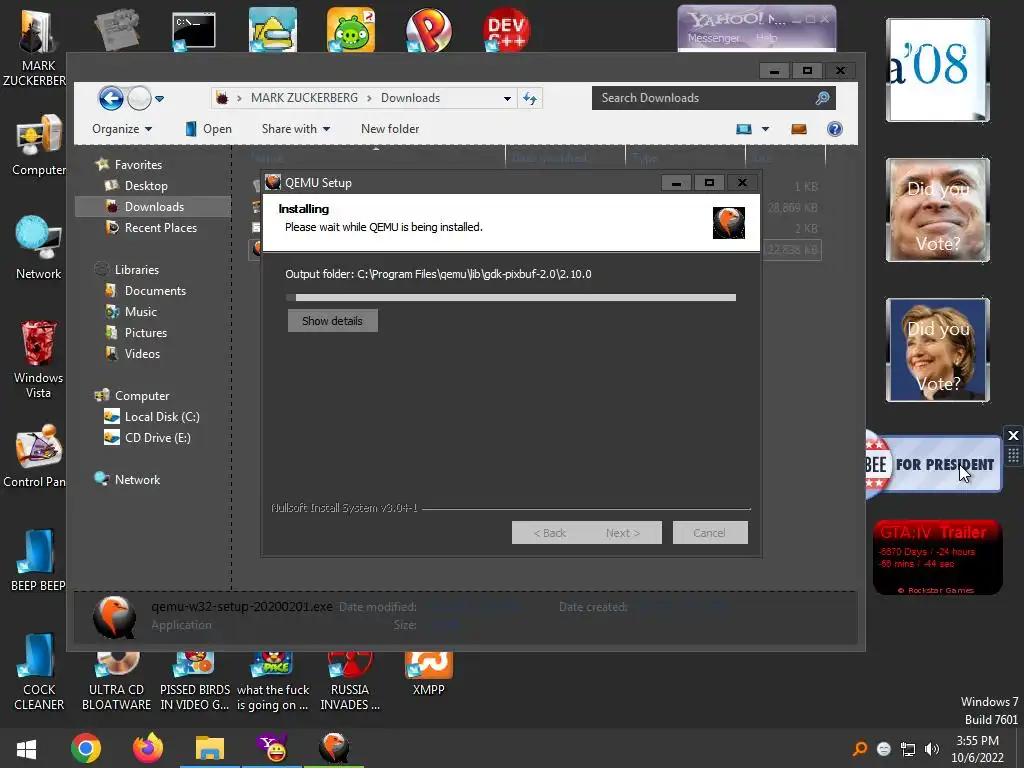Click the Show details button in QEMU Setup
Viewport: 1024px width, 768px height.
[x=332, y=321]
